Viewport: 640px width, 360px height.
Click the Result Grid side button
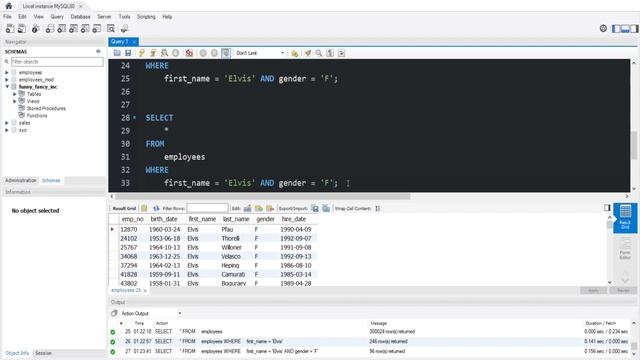pos(625,218)
